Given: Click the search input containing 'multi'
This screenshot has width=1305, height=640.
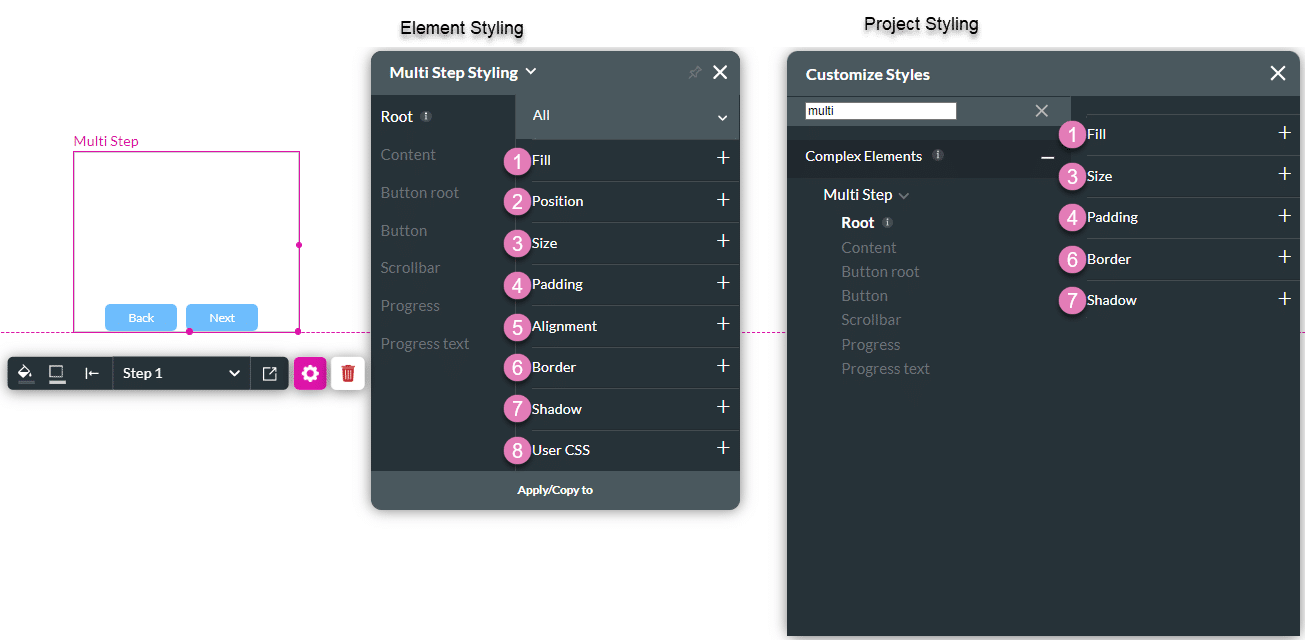Looking at the screenshot, I should pos(880,111).
